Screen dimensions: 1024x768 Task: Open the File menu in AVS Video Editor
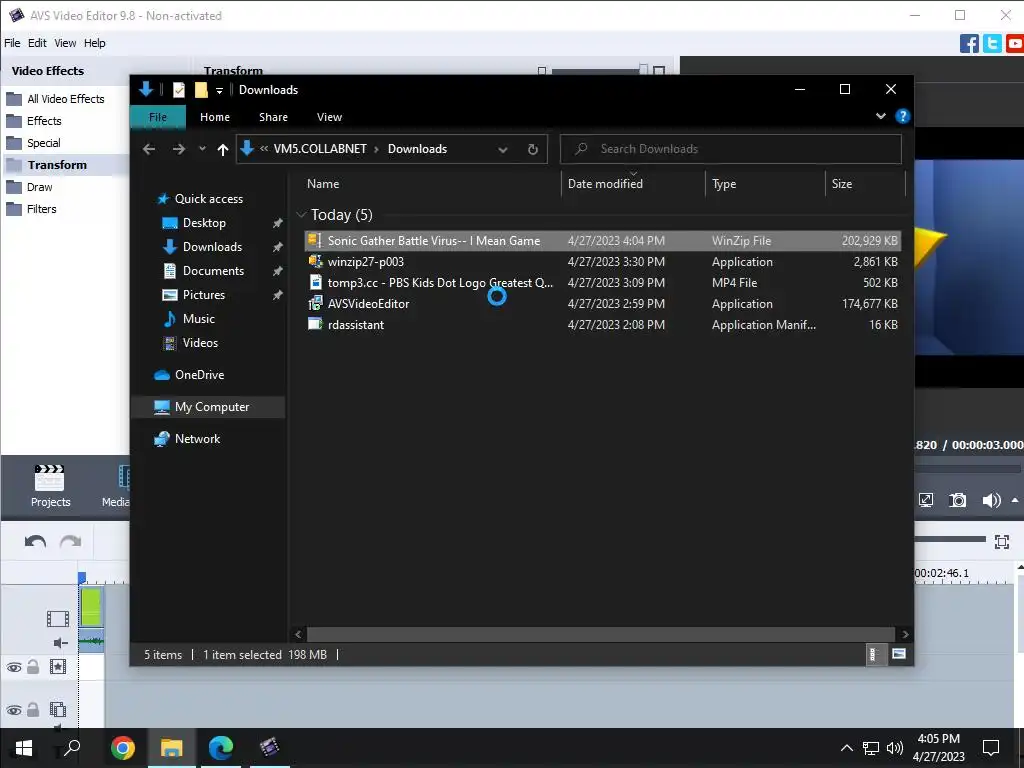coord(12,43)
